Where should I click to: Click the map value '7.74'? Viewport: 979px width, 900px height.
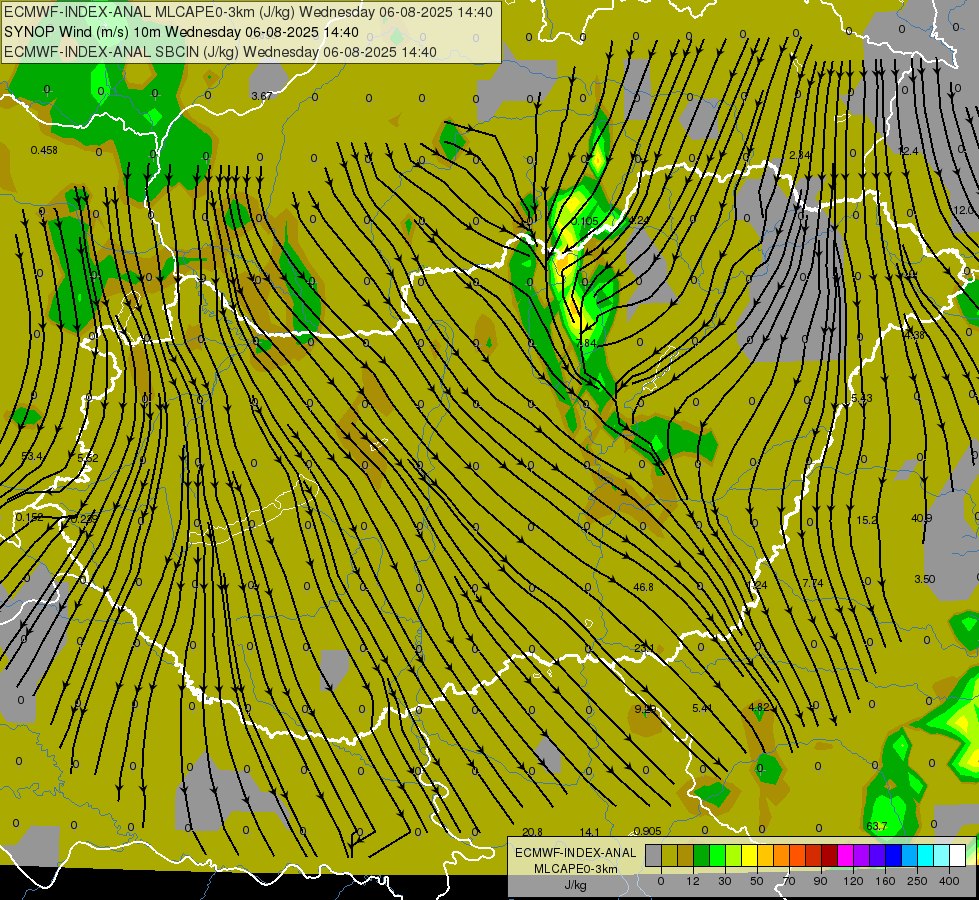coord(812,583)
